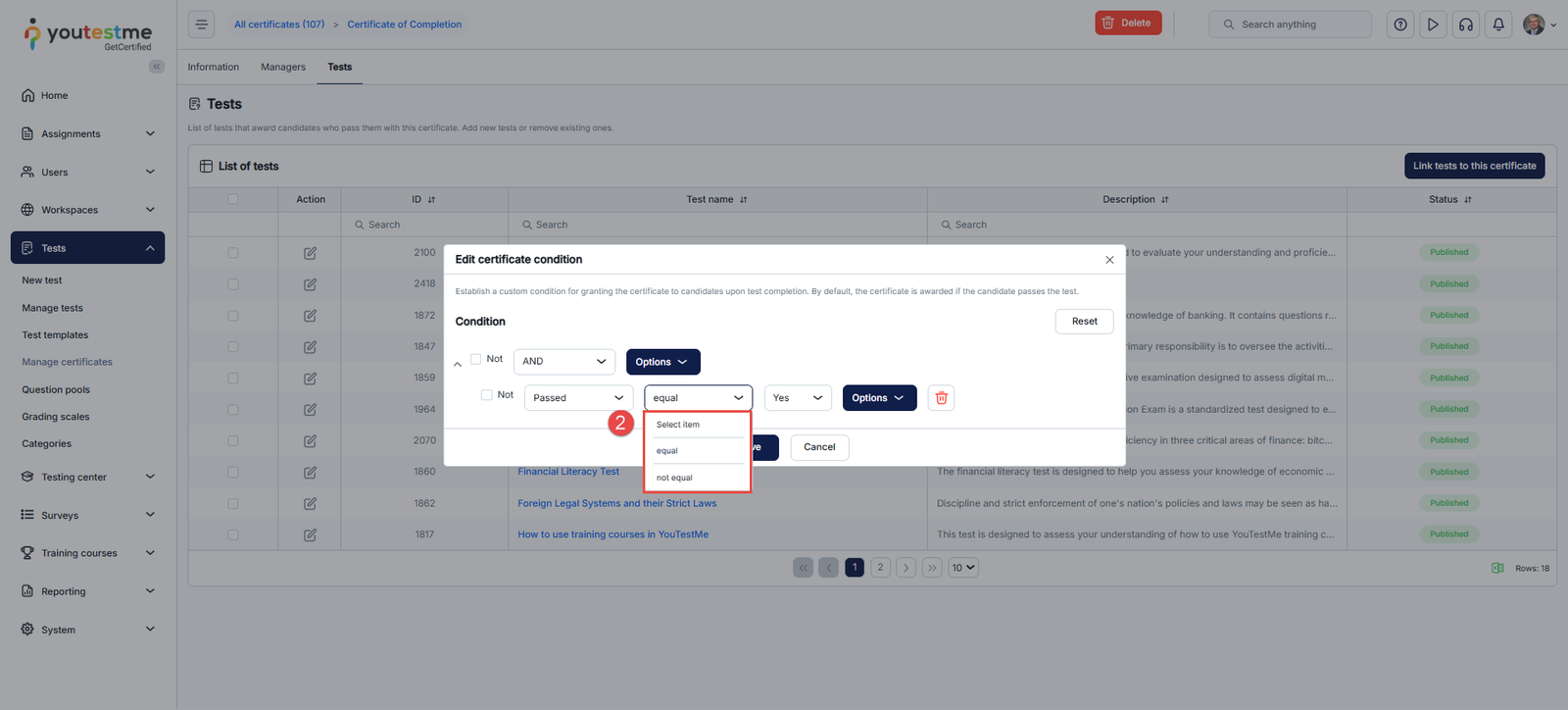Open the Passed field dropdown

(x=578, y=398)
